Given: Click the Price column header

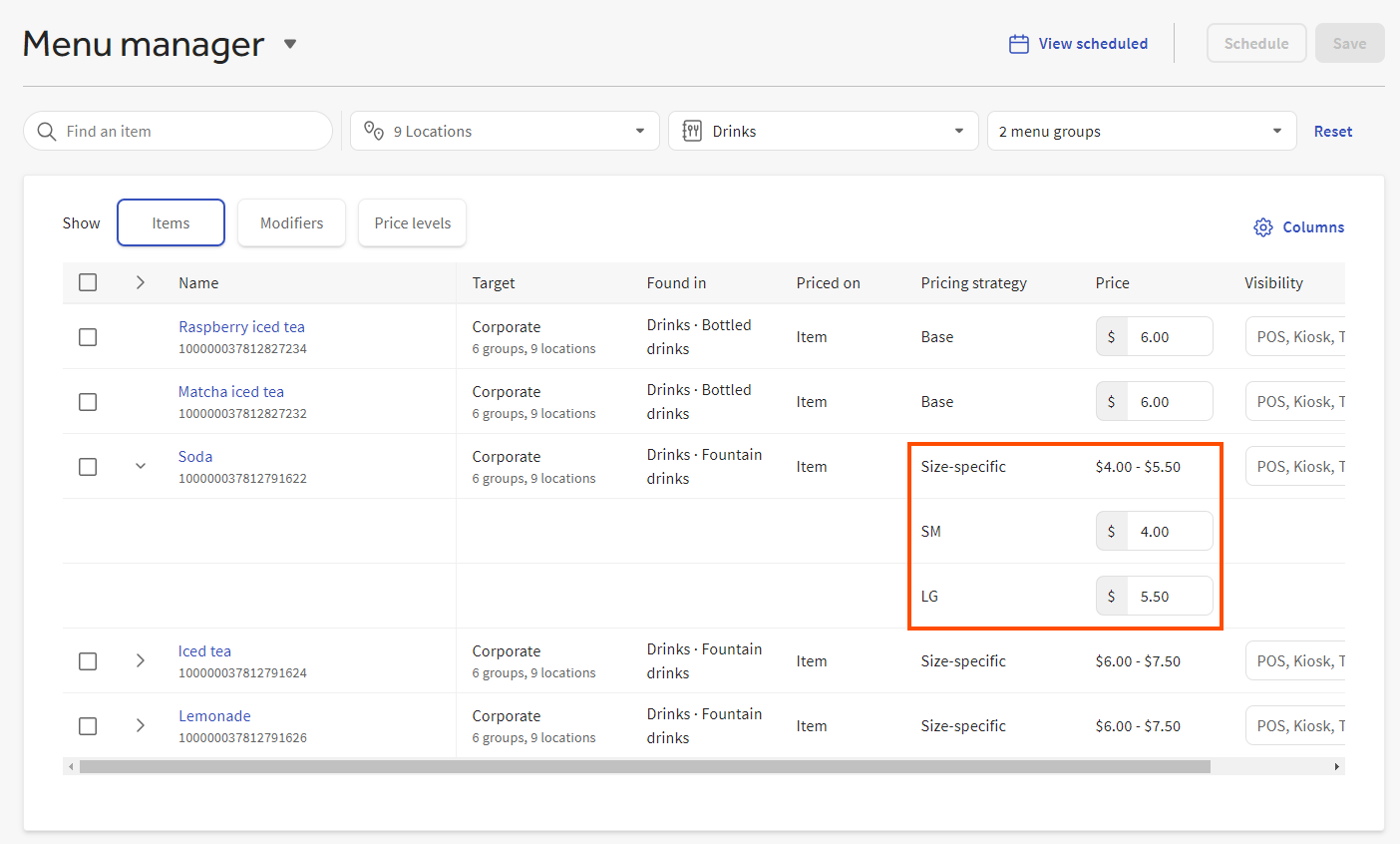Looking at the screenshot, I should point(1112,283).
